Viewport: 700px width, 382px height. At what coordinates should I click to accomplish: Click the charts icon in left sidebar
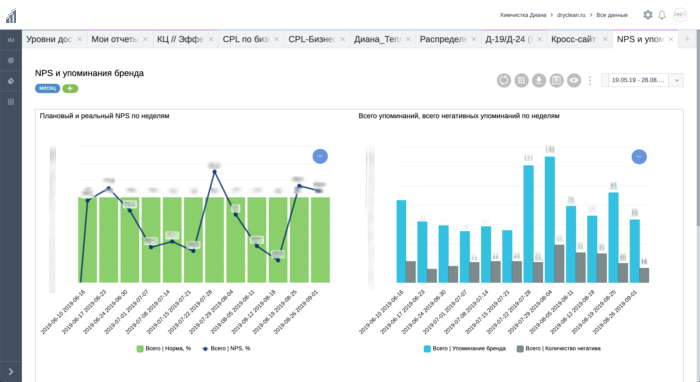tap(11, 40)
